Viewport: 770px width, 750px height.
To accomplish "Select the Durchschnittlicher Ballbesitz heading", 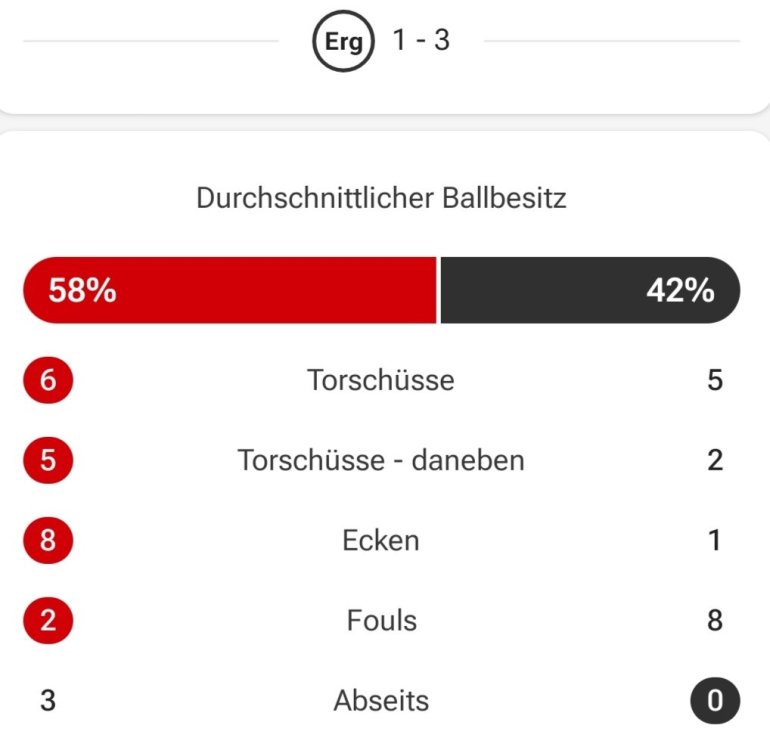I will tap(381, 197).
